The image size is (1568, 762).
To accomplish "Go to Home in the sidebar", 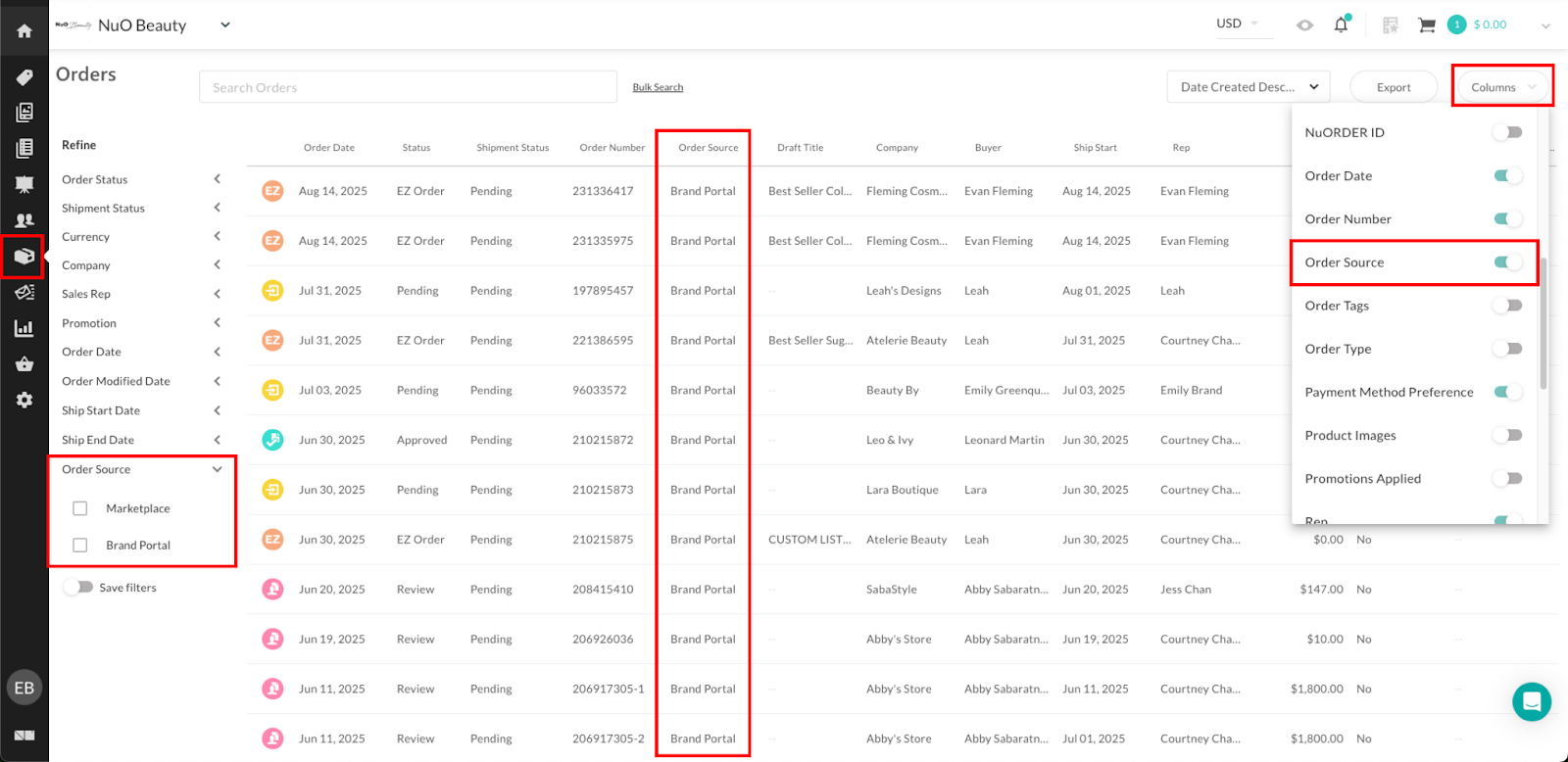I will tap(24, 31).
